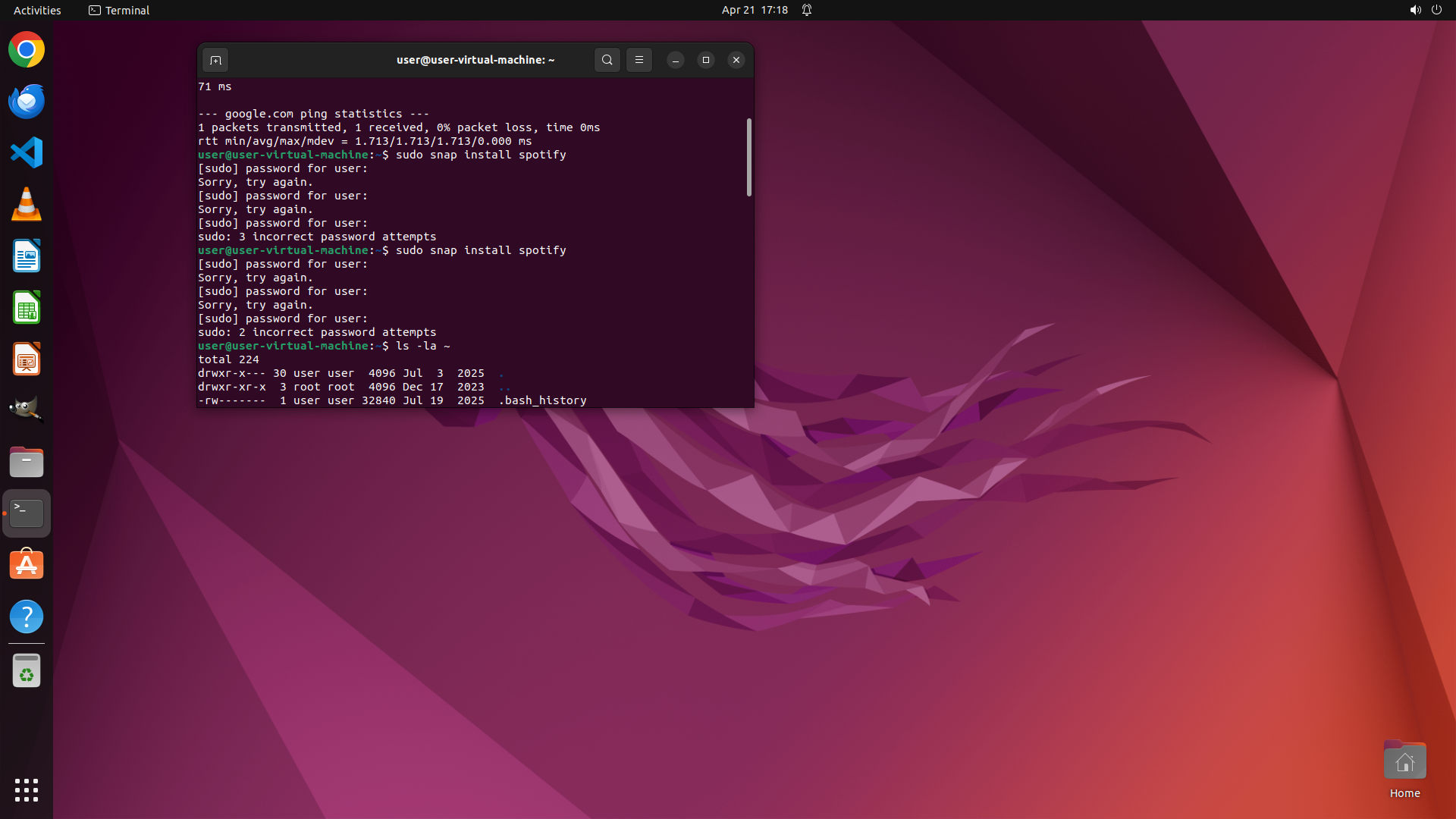Open the Terminal app menu
The width and height of the screenshot is (1456, 819).
[119, 10]
